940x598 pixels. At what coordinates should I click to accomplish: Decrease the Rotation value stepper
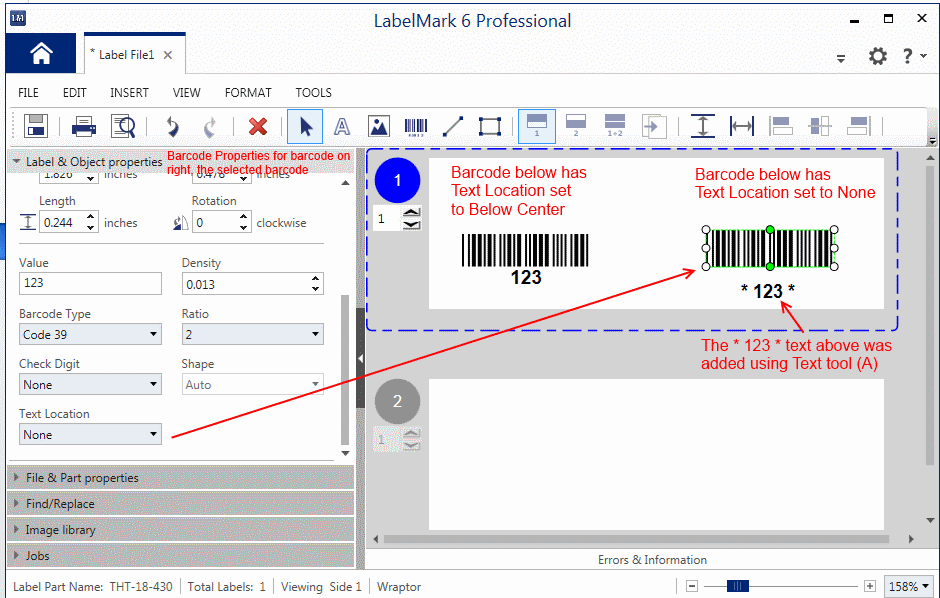(243, 228)
